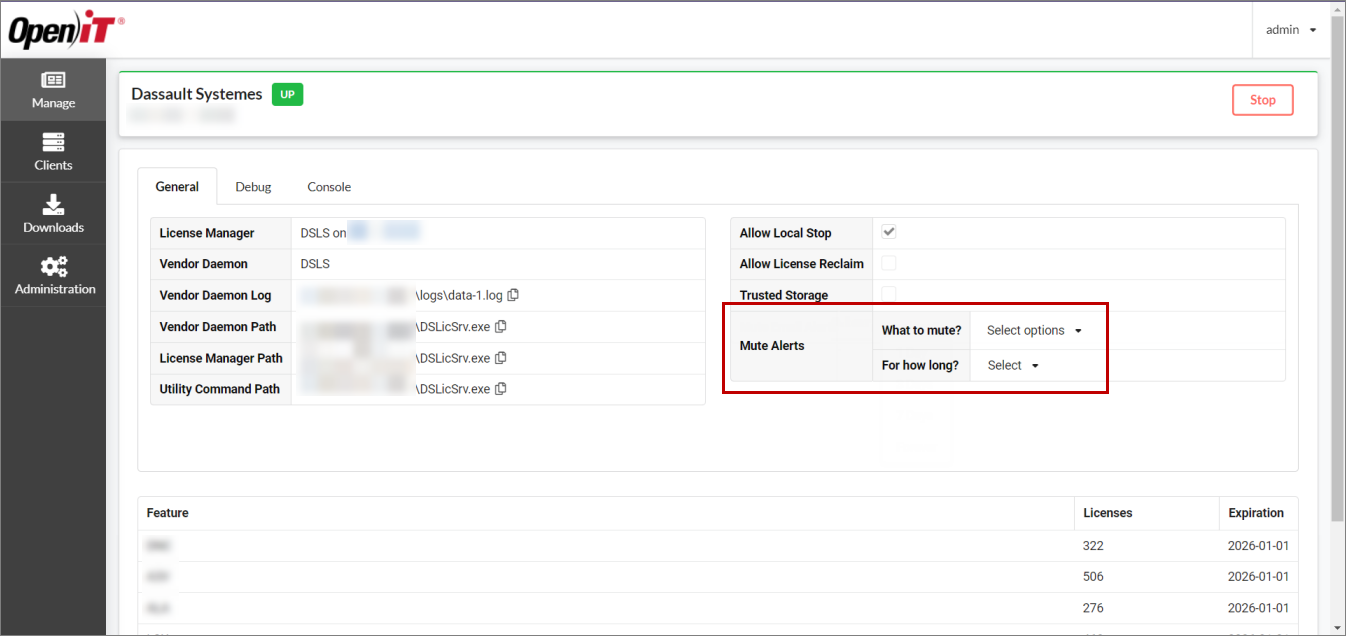Stop the Dassault Systemes license manager
The image size is (1346, 636).
click(x=1262, y=100)
